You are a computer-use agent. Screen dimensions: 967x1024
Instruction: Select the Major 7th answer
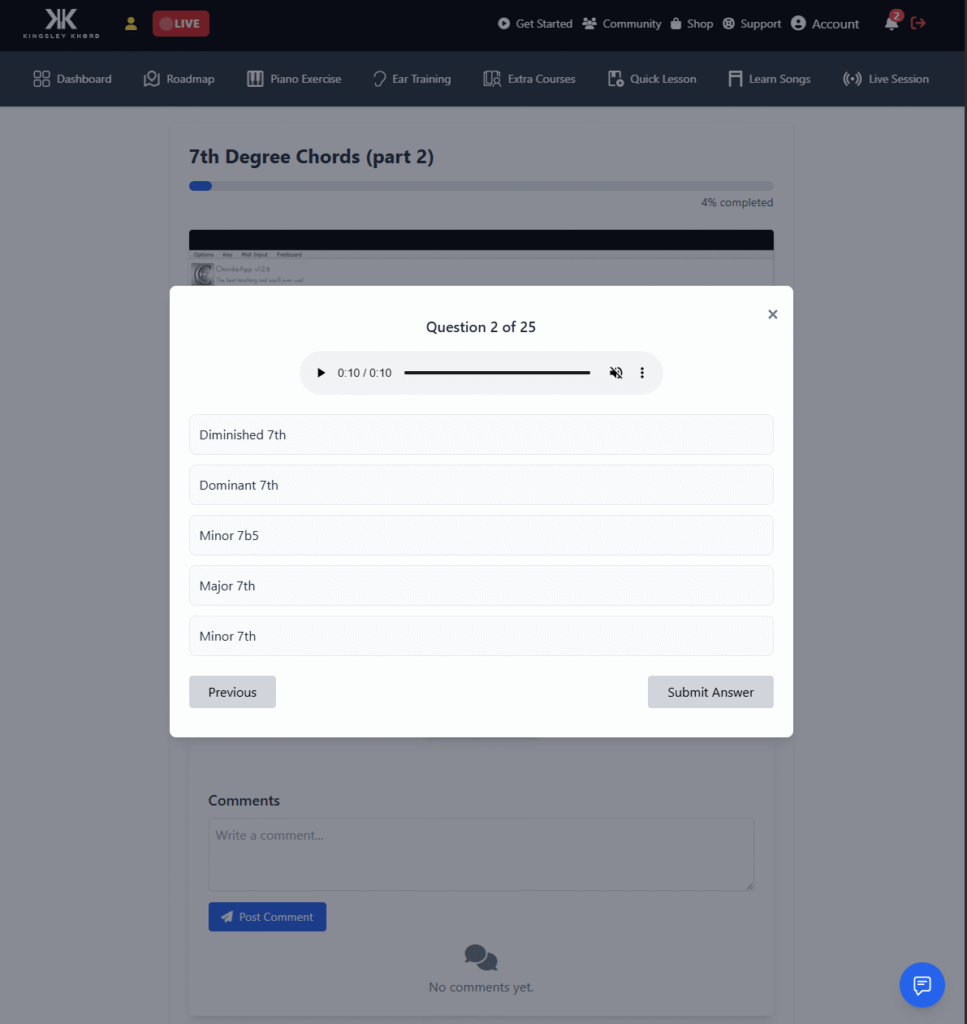481,586
